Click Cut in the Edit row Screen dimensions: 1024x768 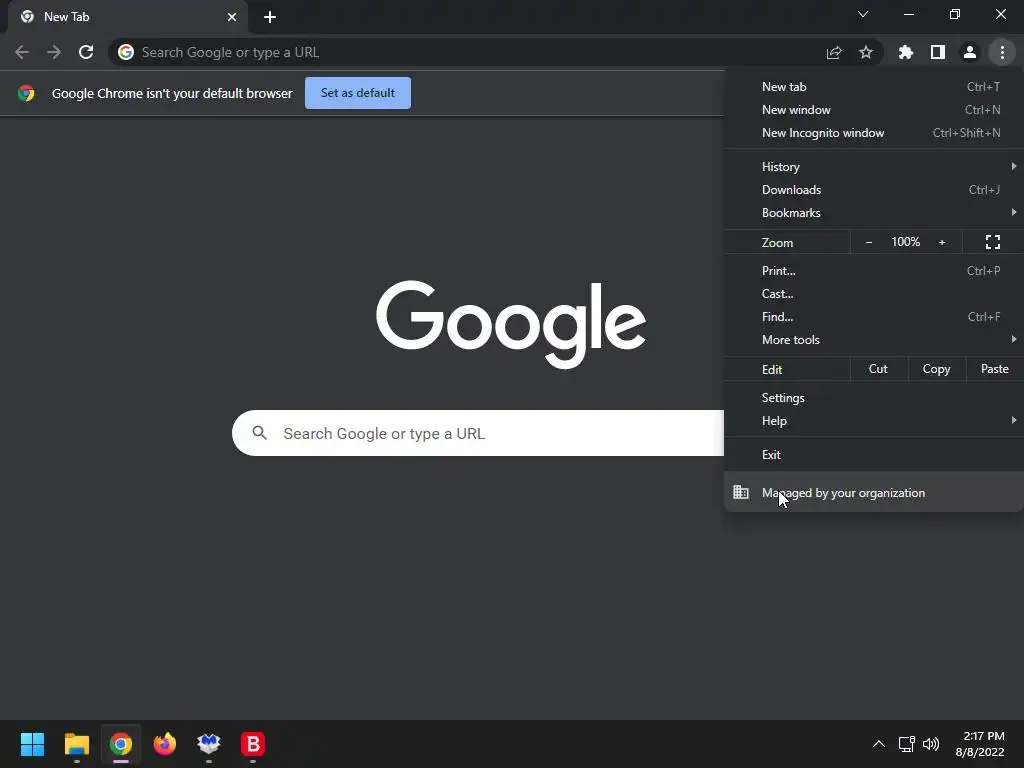coord(878,369)
